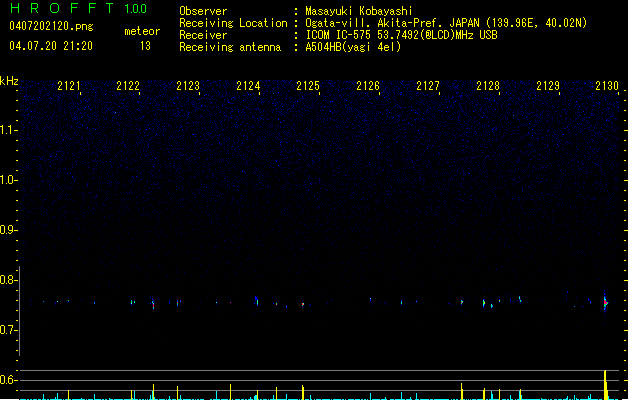Click the 2125 time marker
The image size is (629, 400).
(308, 86)
